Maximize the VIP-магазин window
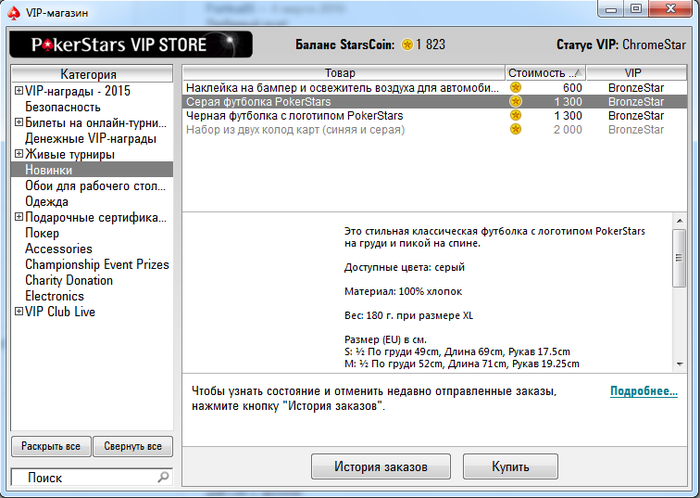This screenshot has height=498, width=700. click(636, 8)
